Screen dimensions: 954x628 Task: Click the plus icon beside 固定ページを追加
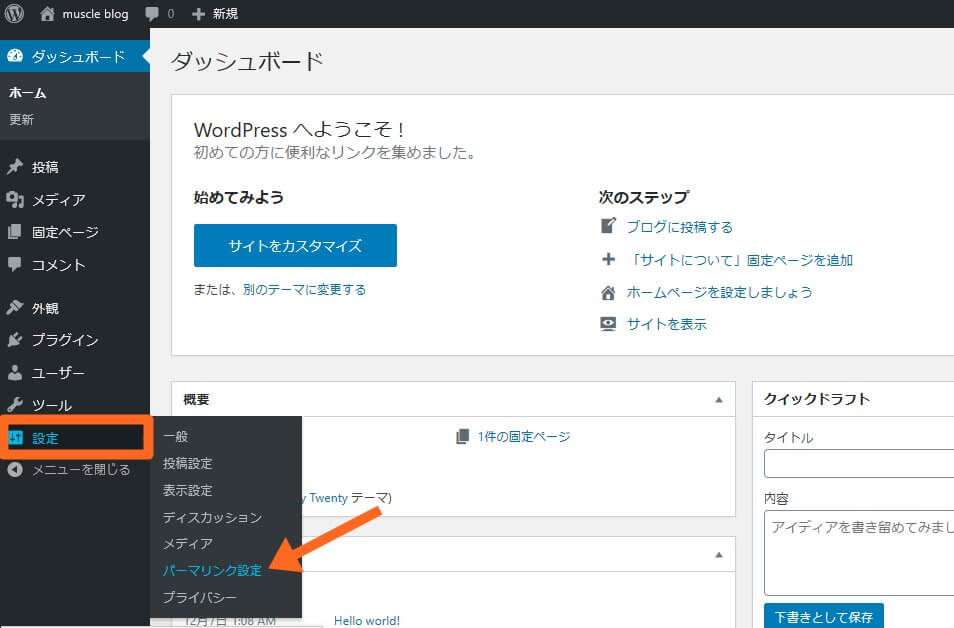click(x=608, y=259)
